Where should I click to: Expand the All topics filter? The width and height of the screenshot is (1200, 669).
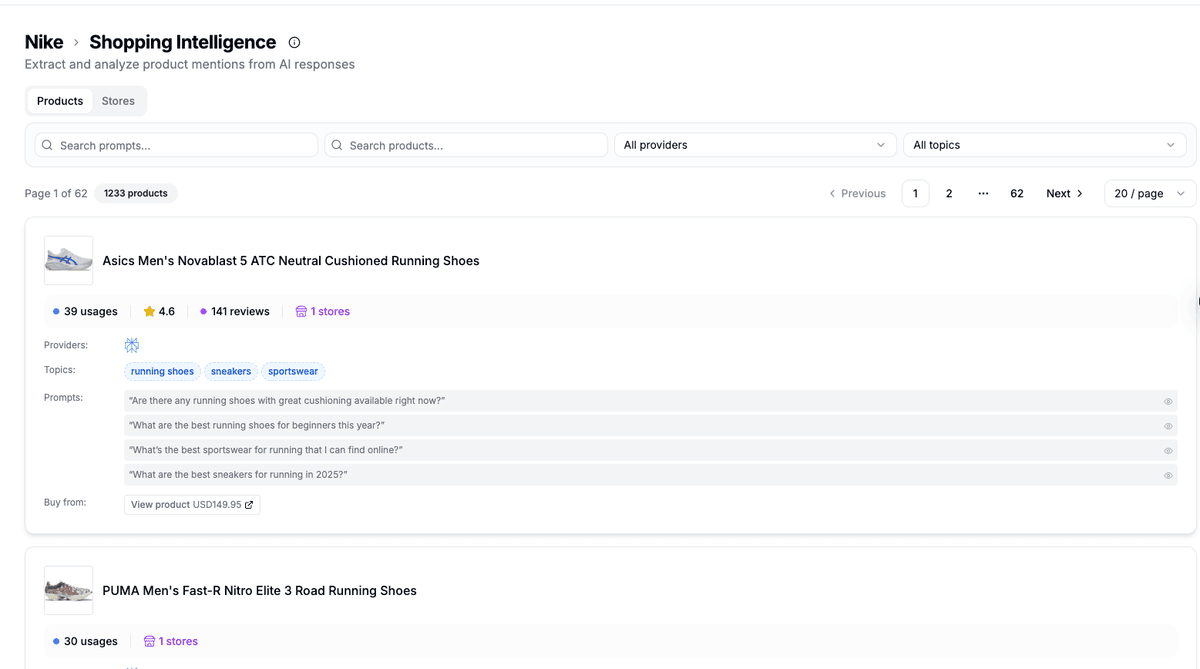coord(1044,145)
